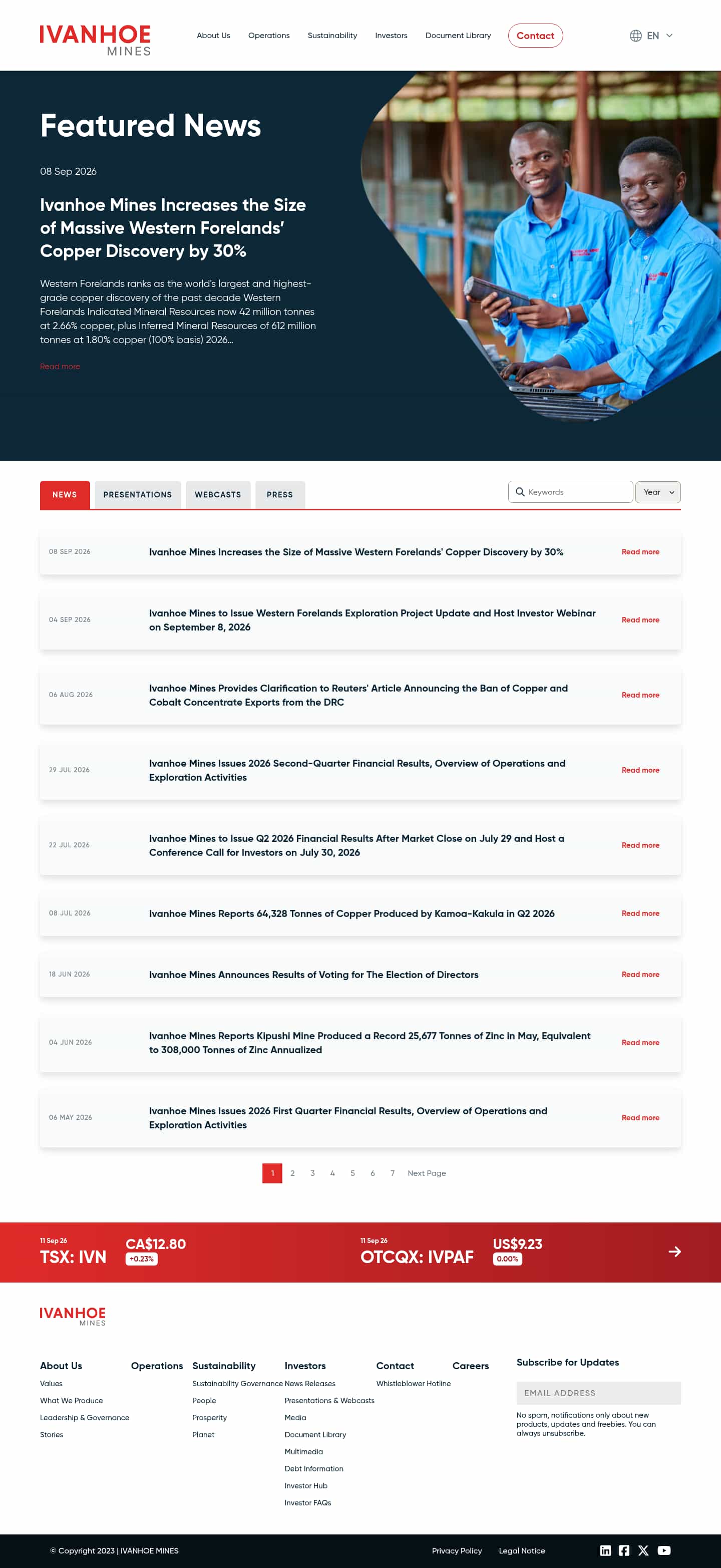Open Investor Hub in the footer
This screenshot has width=721, height=1568.
tap(306, 1486)
